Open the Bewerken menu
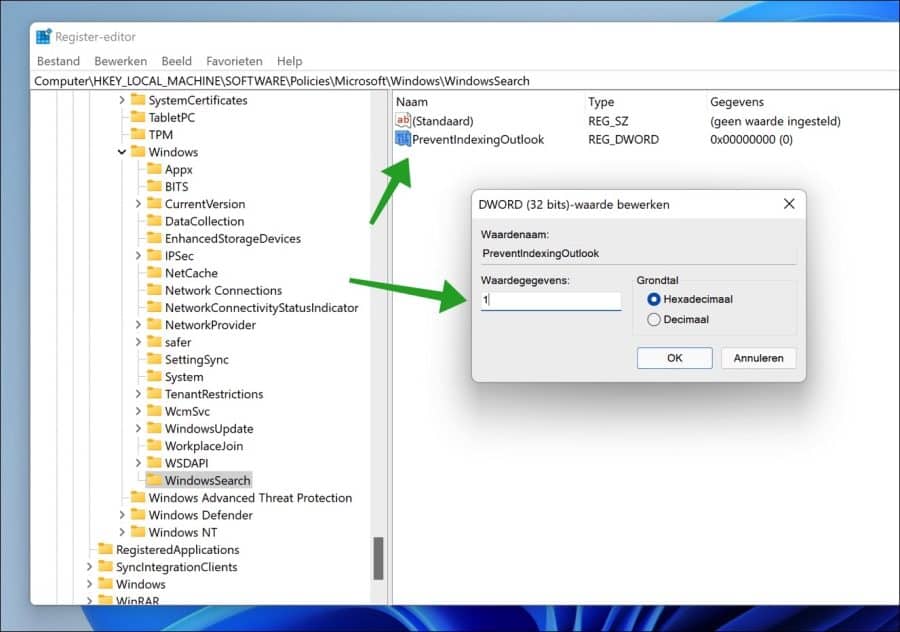The width and height of the screenshot is (900, 632). [x=121, y=61]
